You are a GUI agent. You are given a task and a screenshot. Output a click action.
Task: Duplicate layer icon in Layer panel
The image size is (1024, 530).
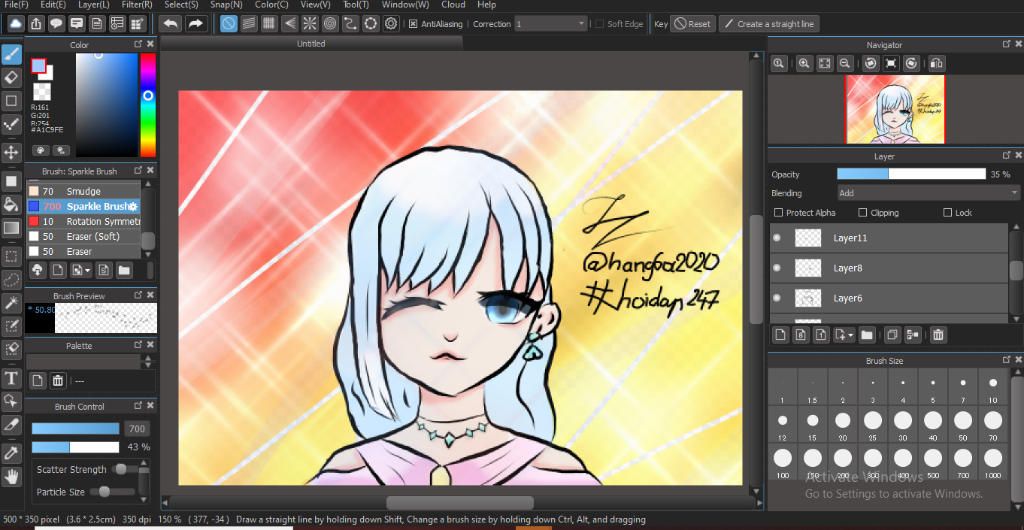point(892,335)
